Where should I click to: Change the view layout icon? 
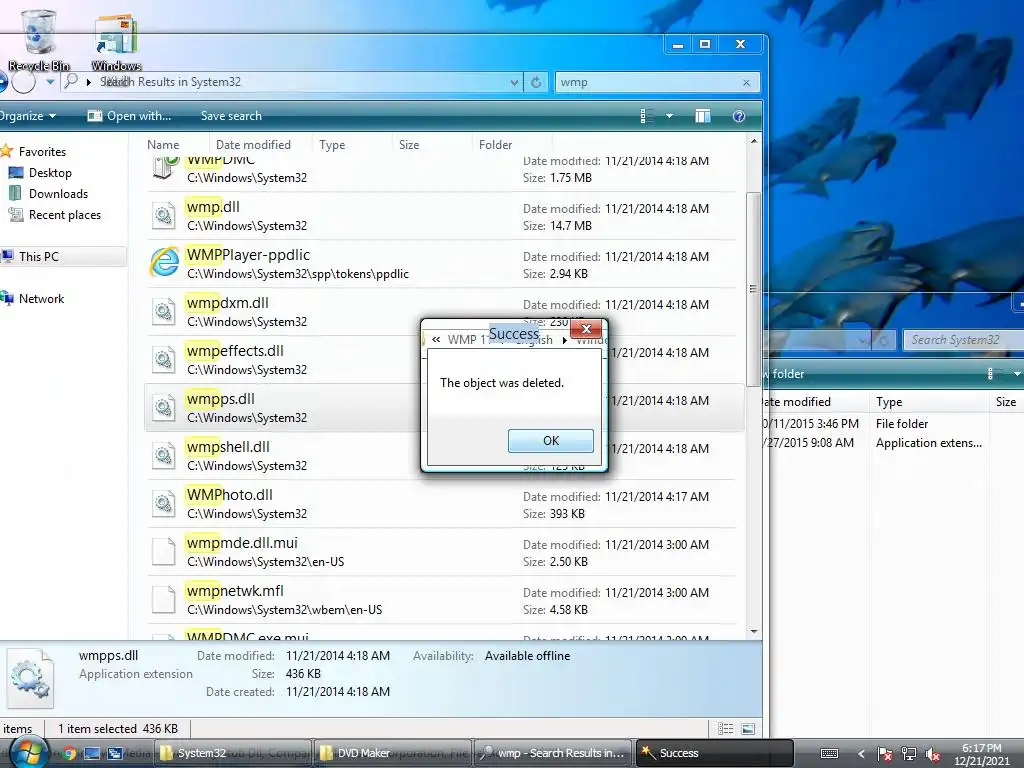pyautogui.click(x=647, y=116)
